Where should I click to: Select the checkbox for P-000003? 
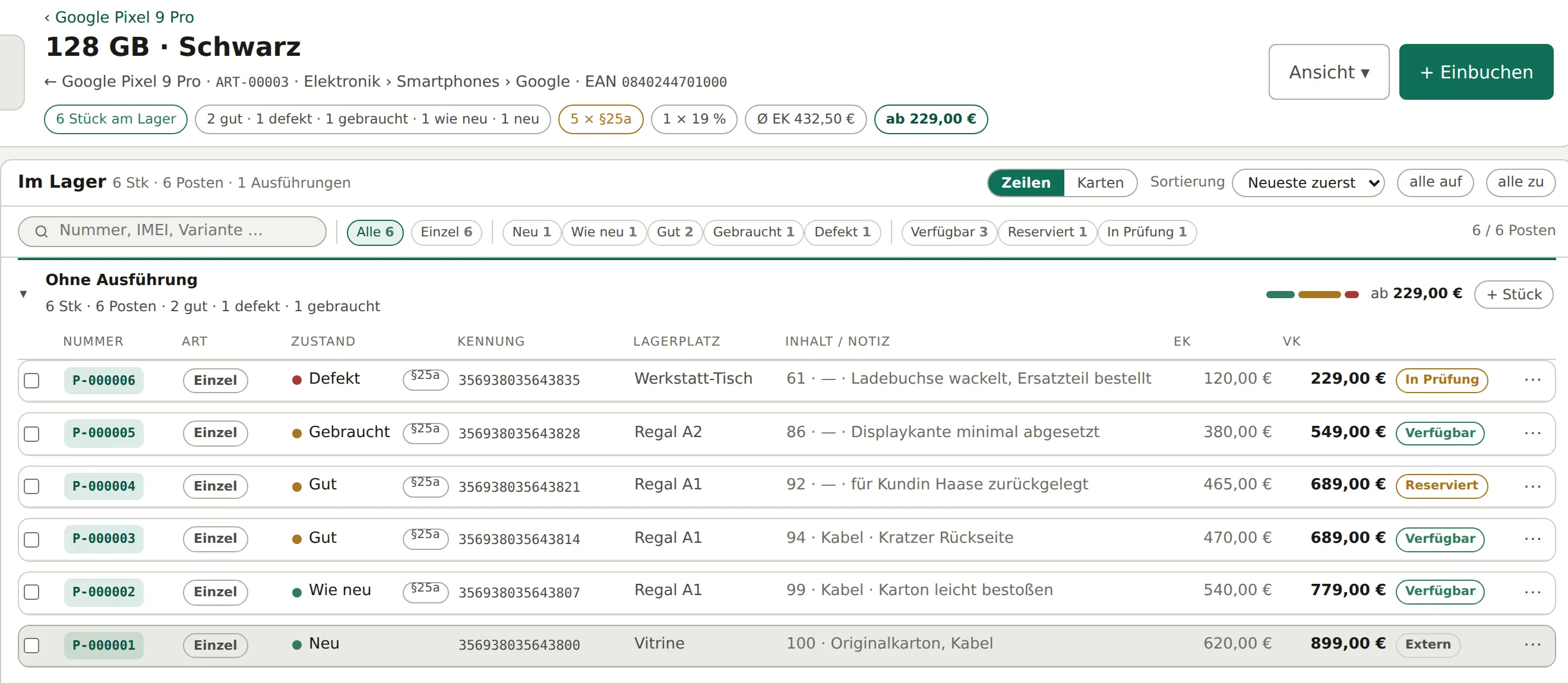point(31,539)
